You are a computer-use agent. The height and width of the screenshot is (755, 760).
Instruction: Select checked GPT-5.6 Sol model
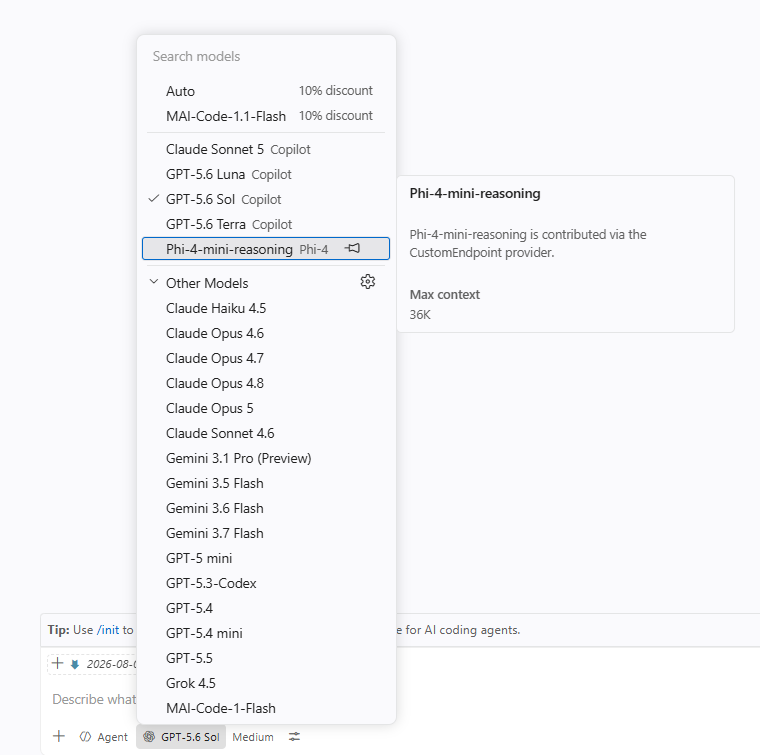coord(266,199)
